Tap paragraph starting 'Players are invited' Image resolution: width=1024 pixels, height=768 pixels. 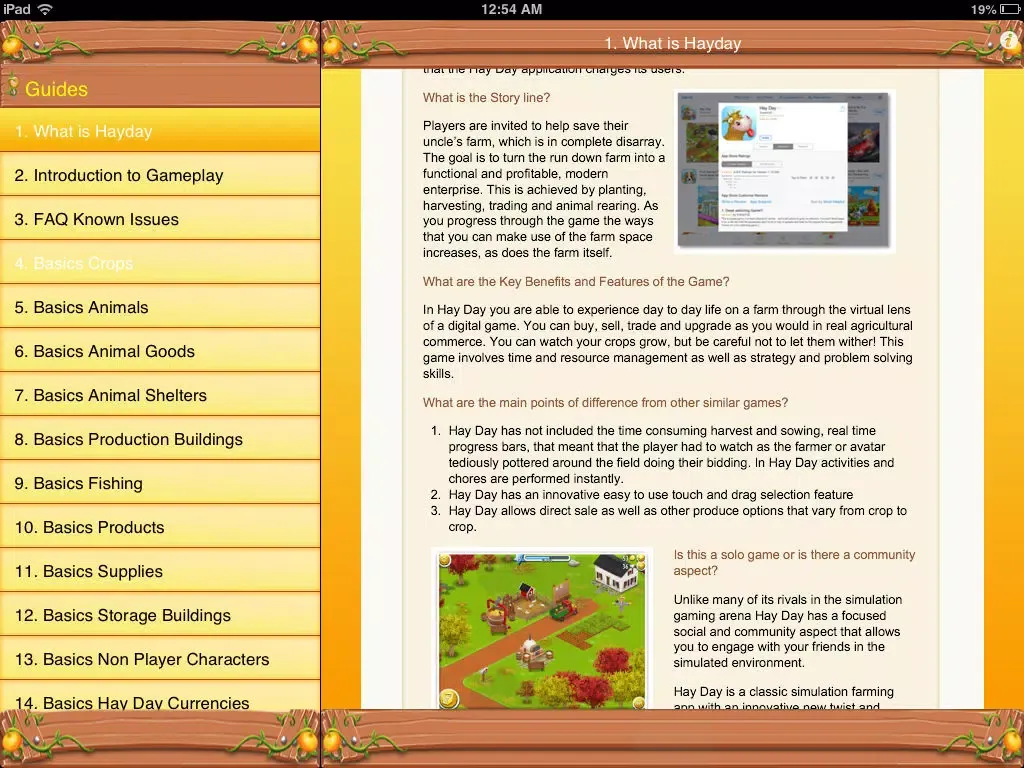coord(544,189)
